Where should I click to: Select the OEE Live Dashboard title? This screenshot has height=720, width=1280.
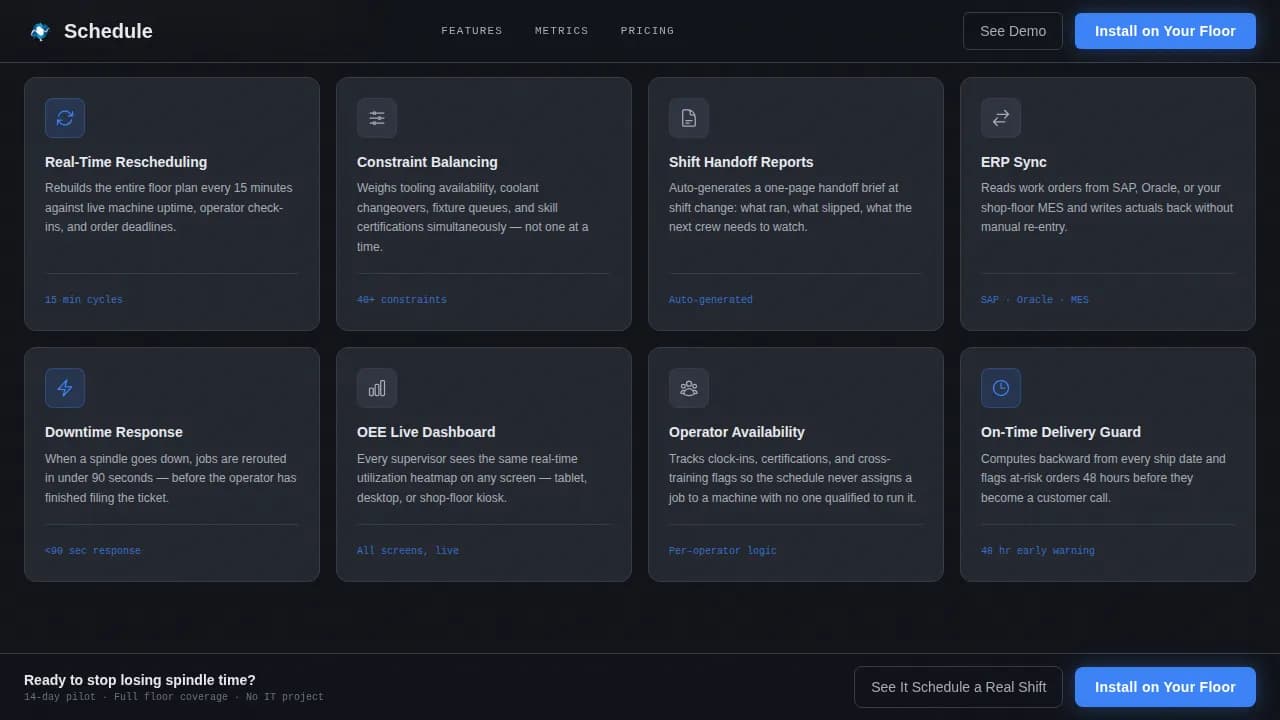click(426, 432)
